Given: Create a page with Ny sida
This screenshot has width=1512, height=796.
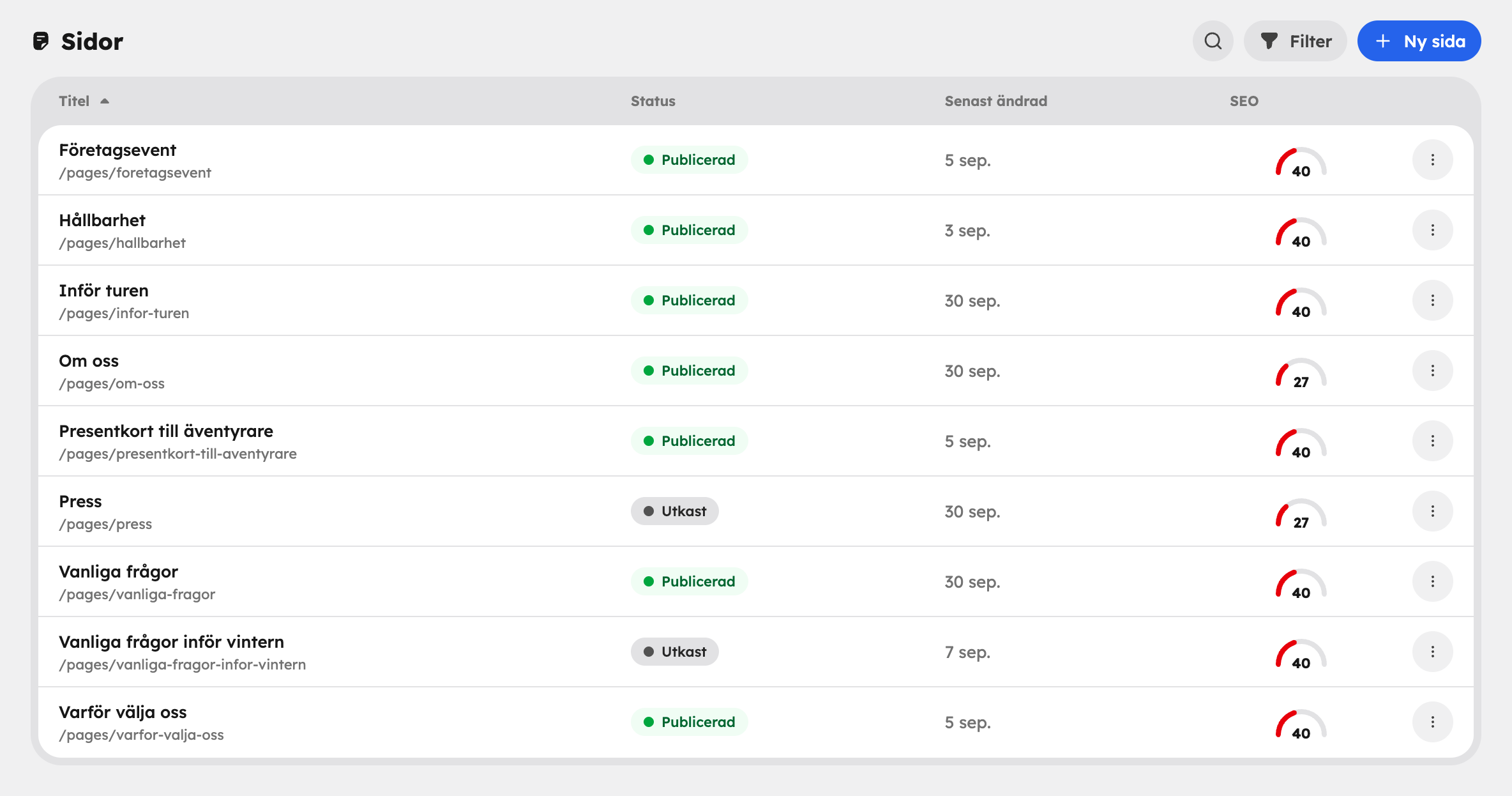Looking at the screenshot, I should coord(1419,41).
